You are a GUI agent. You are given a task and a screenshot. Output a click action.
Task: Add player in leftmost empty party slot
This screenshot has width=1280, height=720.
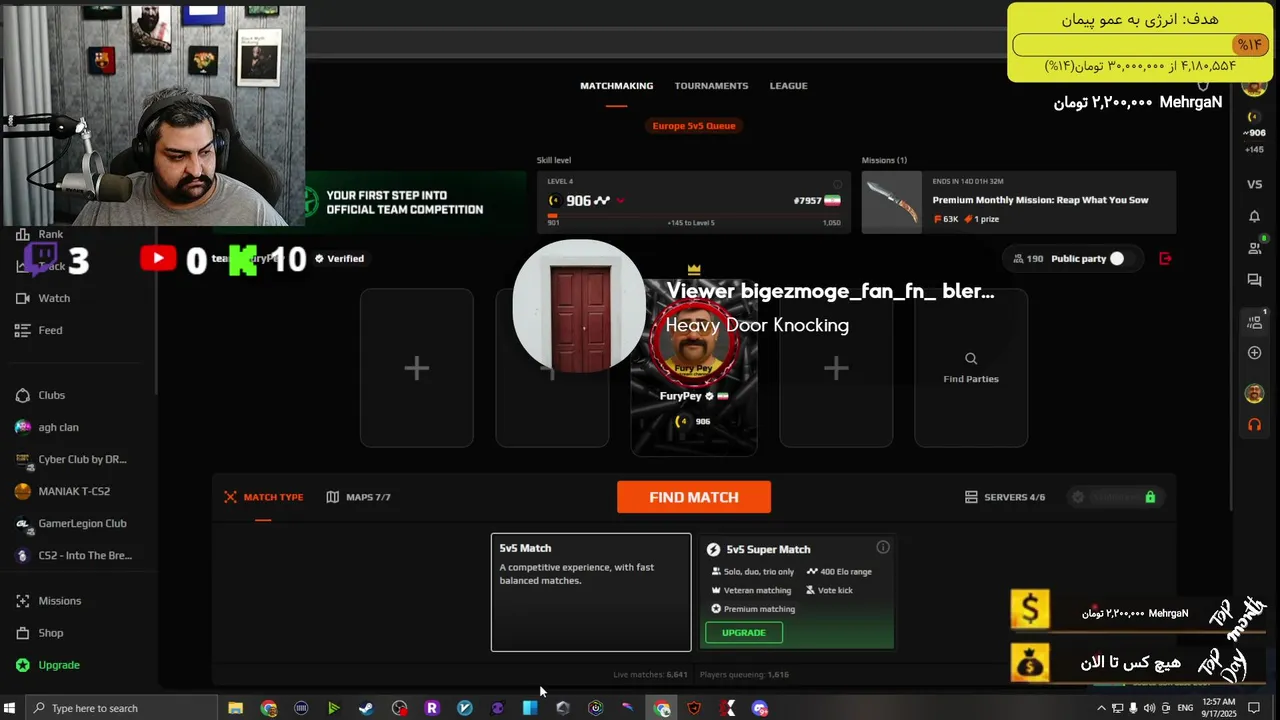pyautogui.click(x=417, y=368)
